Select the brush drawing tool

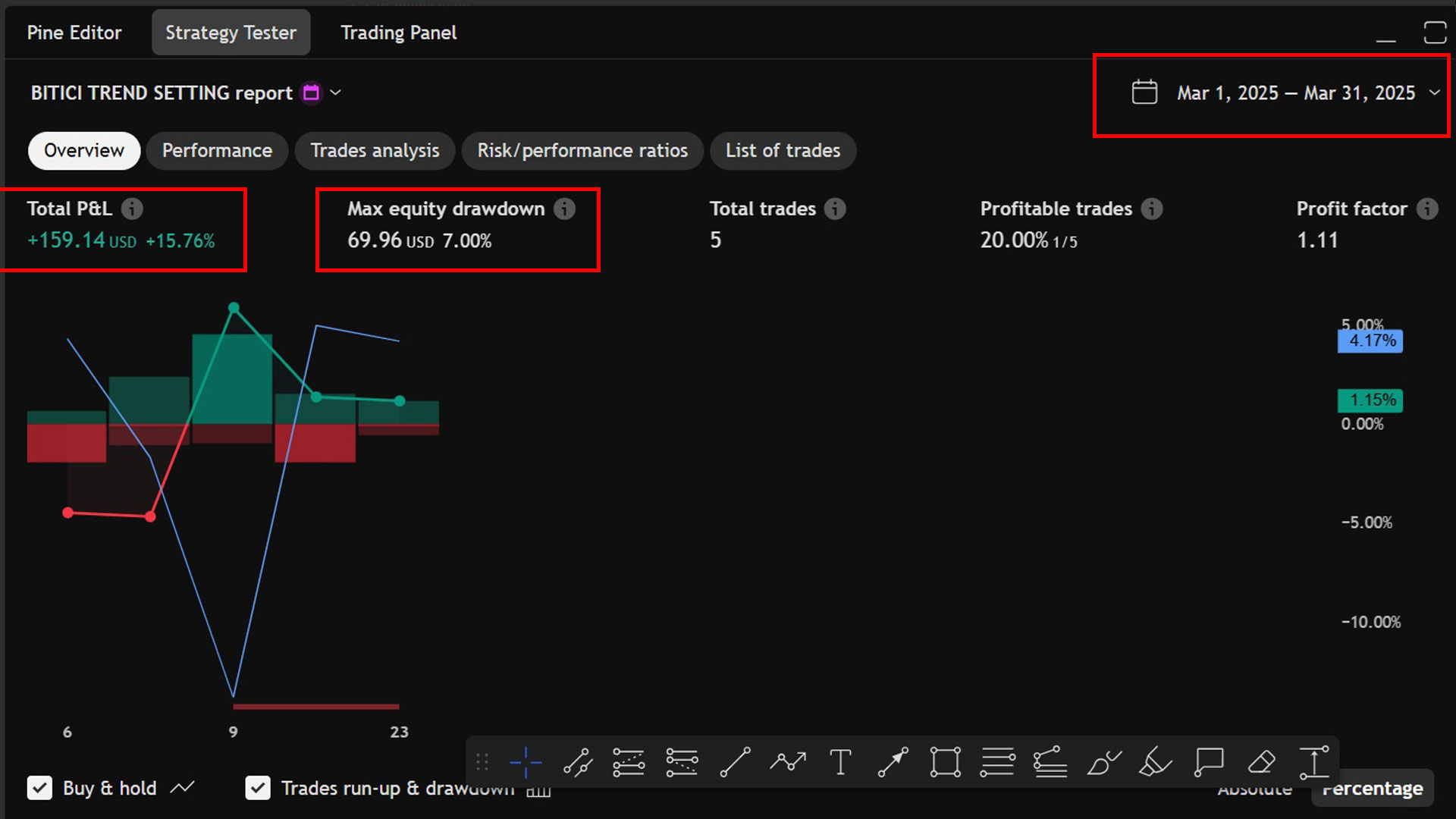click(x=1103, y=762)
